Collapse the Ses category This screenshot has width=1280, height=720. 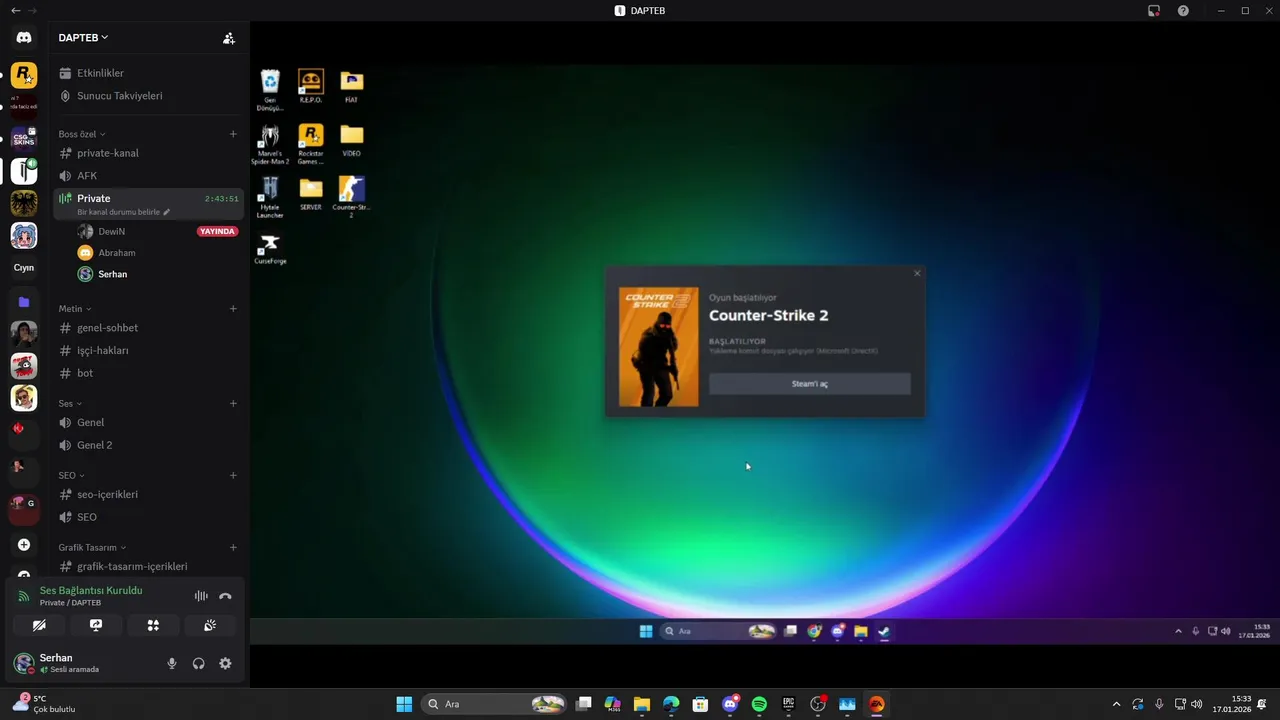70,404
